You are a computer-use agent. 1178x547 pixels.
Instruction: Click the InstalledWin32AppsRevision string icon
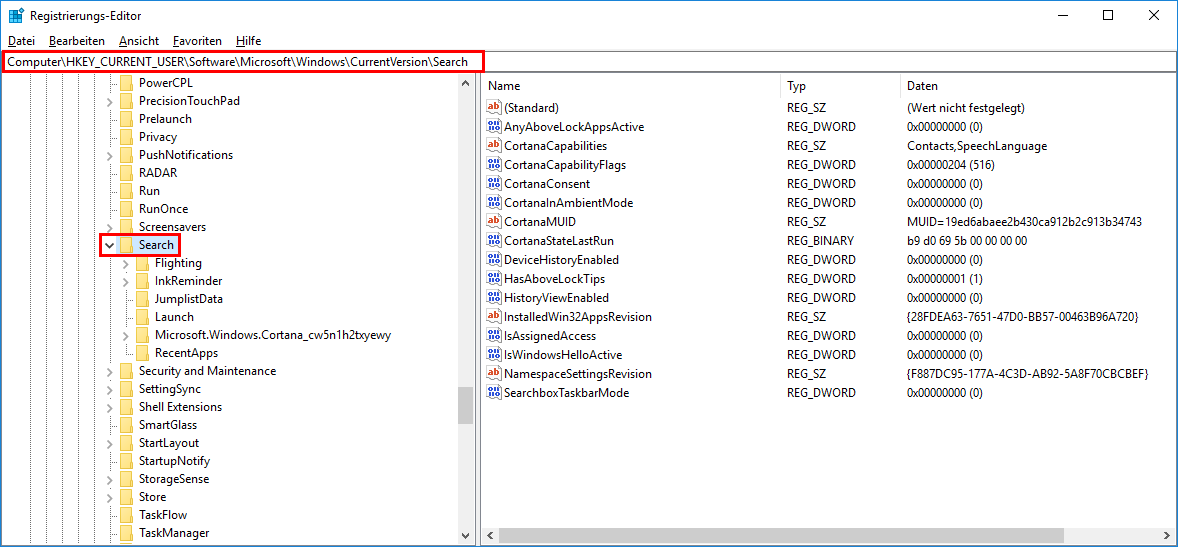(x=494, y=317)
